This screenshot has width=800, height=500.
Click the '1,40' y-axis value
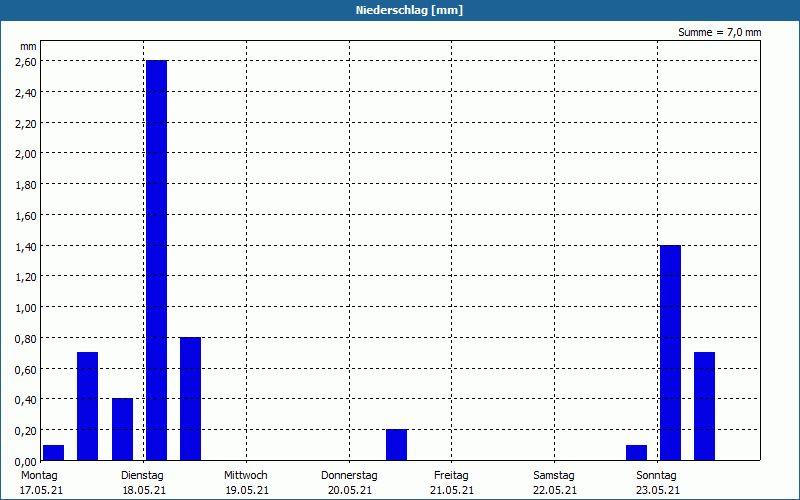[27, 246]
